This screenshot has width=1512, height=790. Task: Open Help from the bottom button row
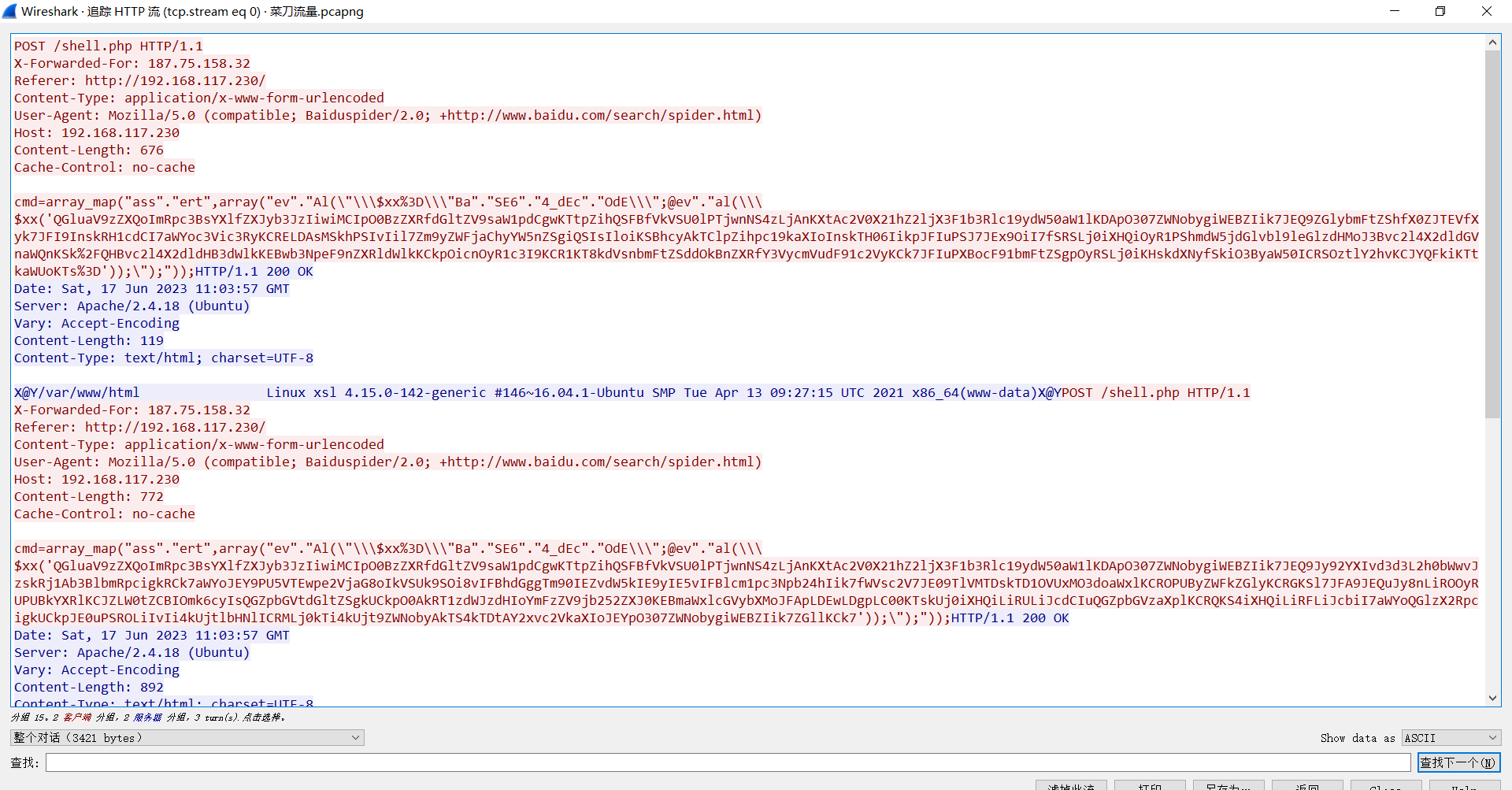point(1464,785)
